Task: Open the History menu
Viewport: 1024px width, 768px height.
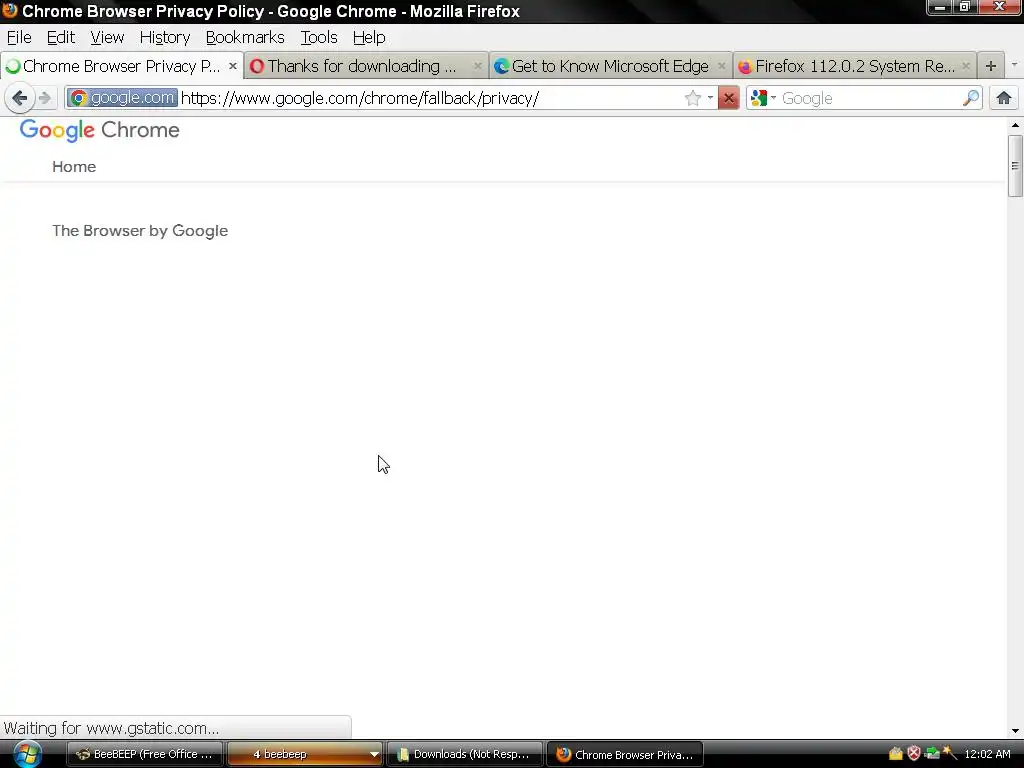Action: [165, 37]
